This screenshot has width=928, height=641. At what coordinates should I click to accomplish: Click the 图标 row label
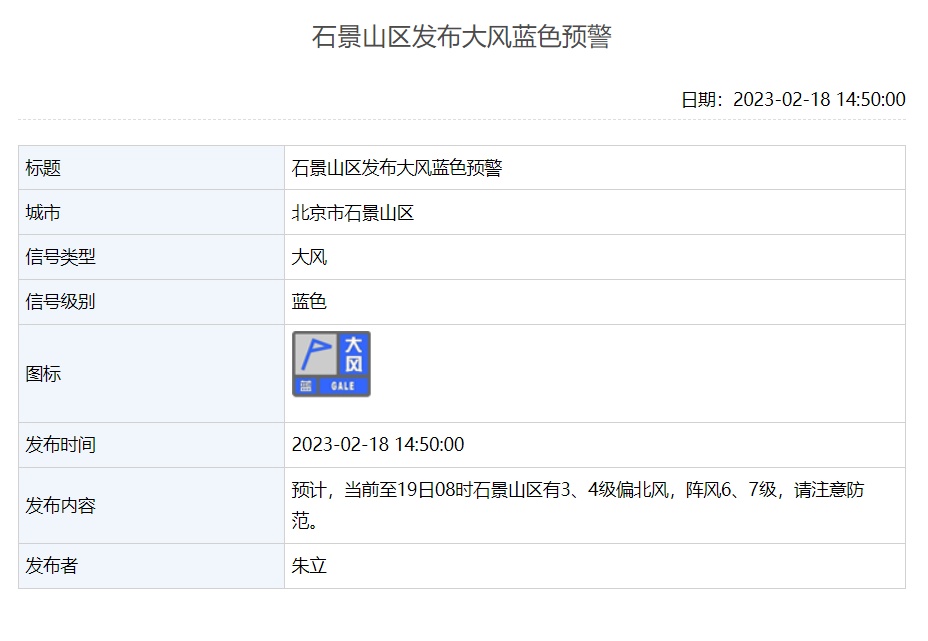[43, 374]
